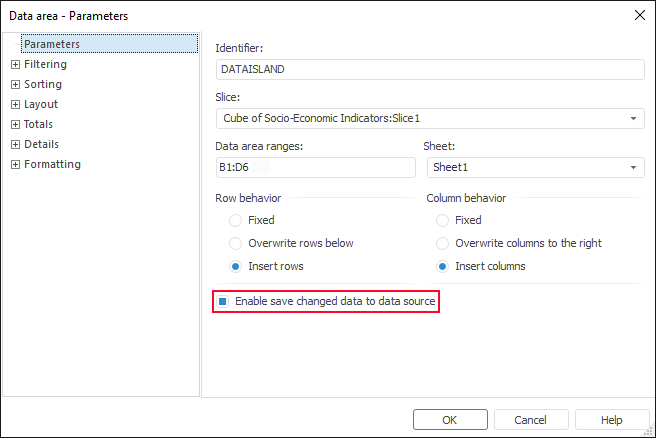
Task: Expand the Totals tree node
Action: pyautogui.click(x=15, y=124)
